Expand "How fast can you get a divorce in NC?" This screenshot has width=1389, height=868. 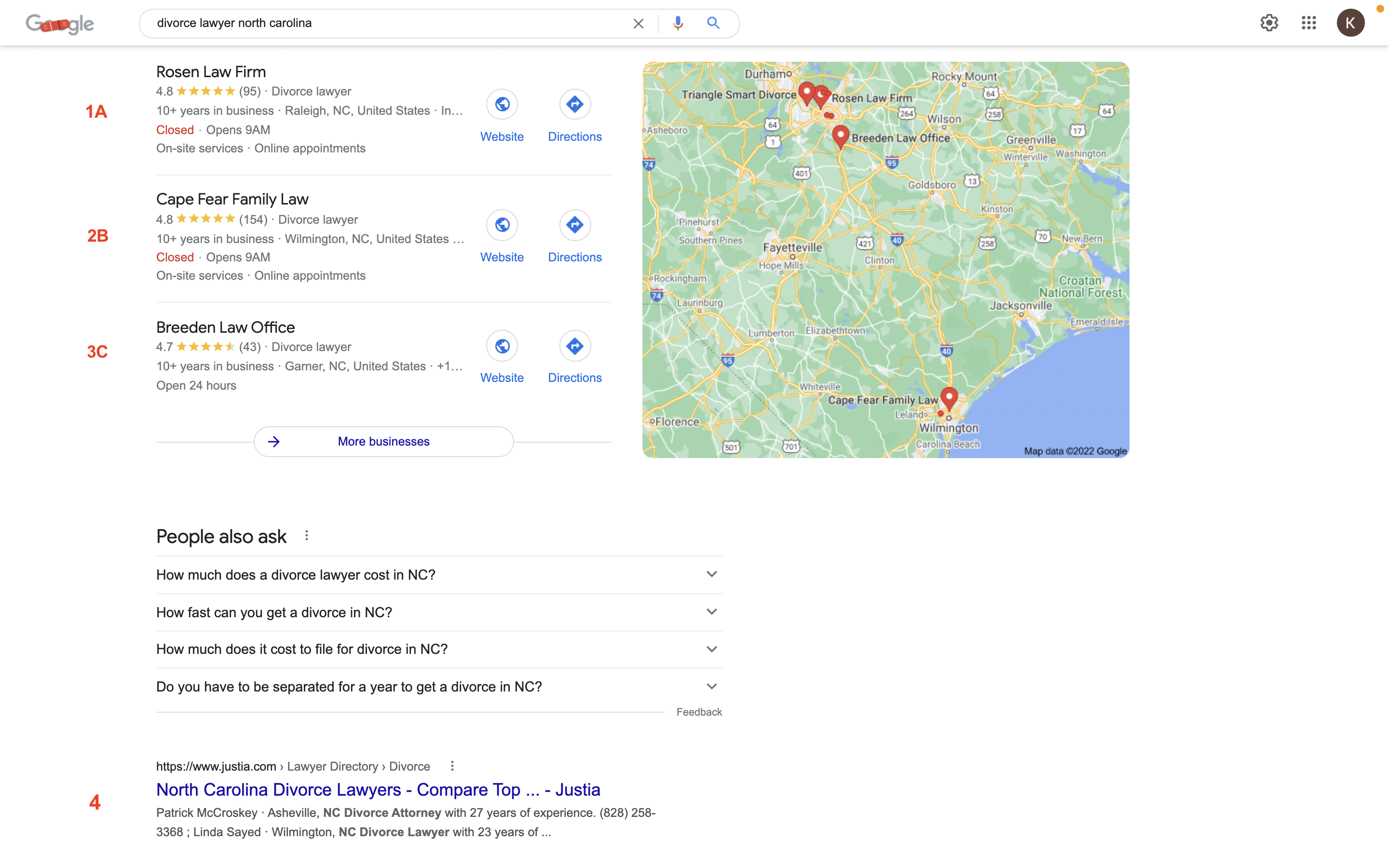tap(439, 612)
